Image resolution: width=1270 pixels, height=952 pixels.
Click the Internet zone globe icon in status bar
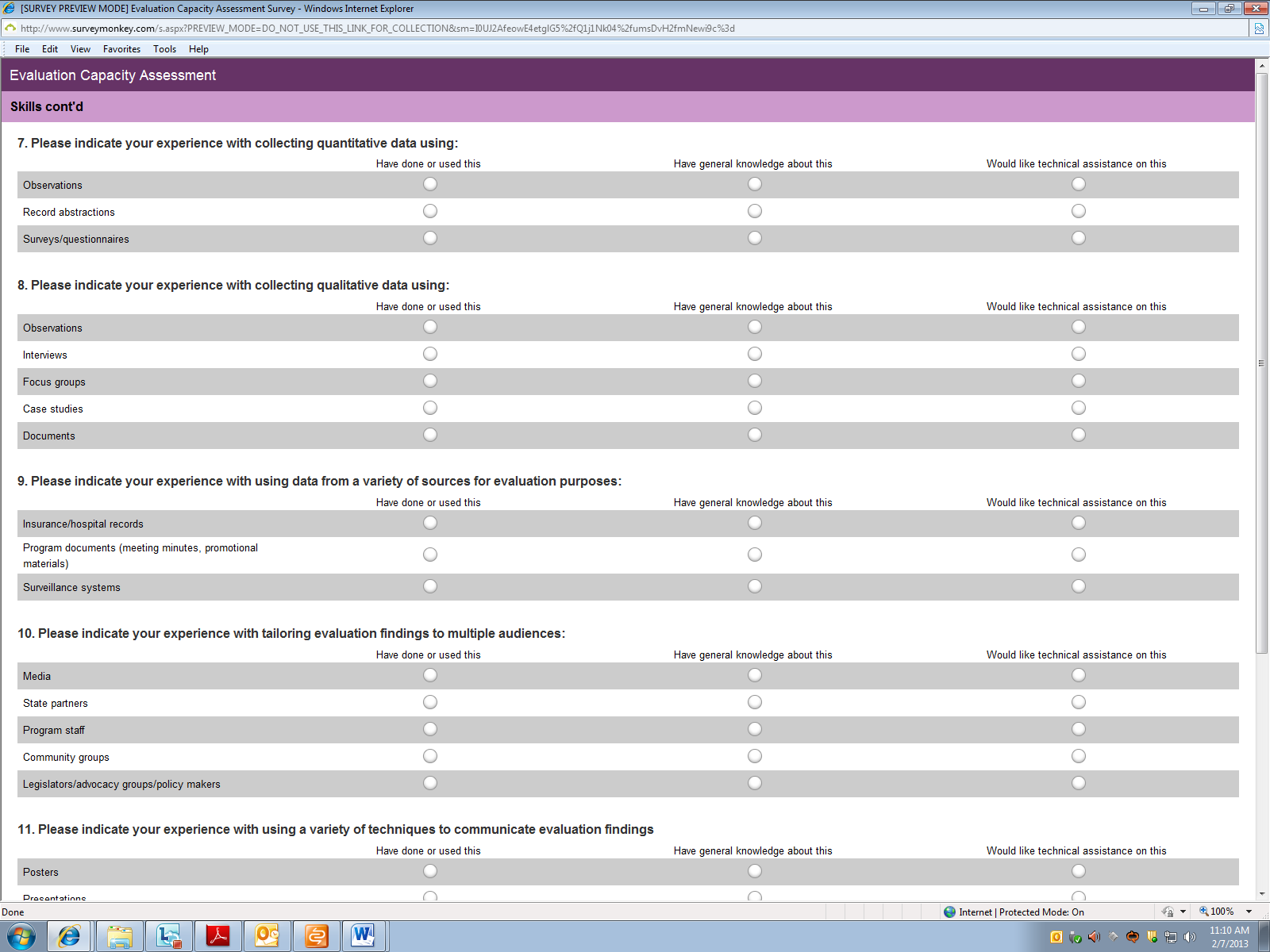click(x=949, y=912)
